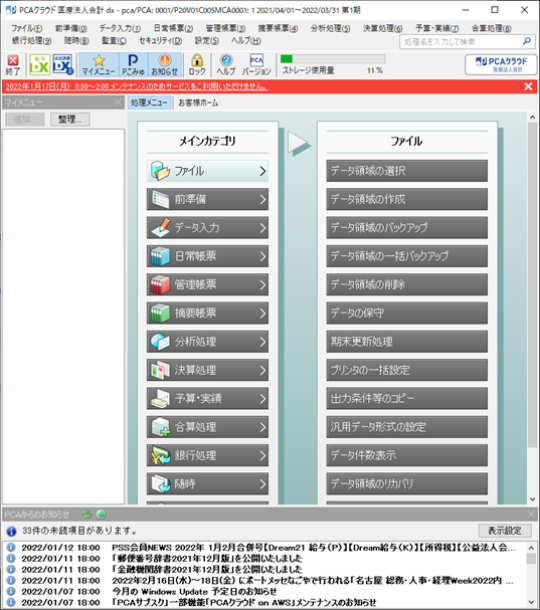
Task: Open the 郵便番号辞書2021年12月版 notice row
Action: [x=265, y=558]
